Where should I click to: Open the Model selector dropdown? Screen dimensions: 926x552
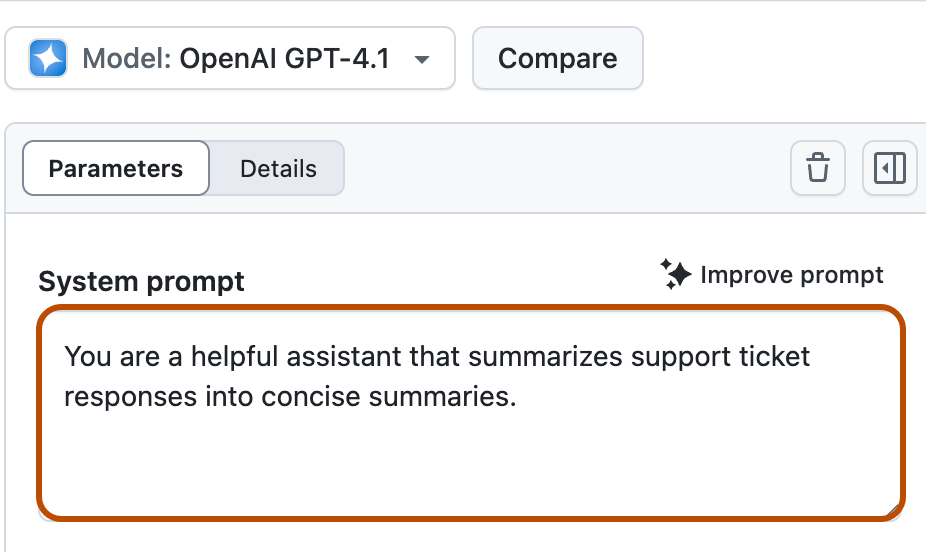point(230,58)
